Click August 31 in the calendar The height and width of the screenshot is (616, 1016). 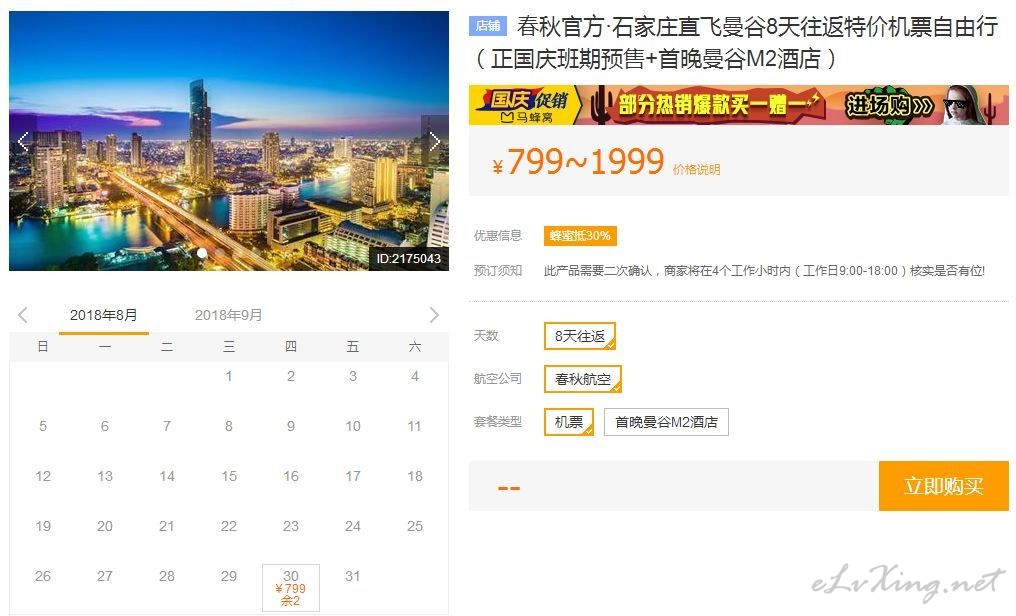point(352,576)
